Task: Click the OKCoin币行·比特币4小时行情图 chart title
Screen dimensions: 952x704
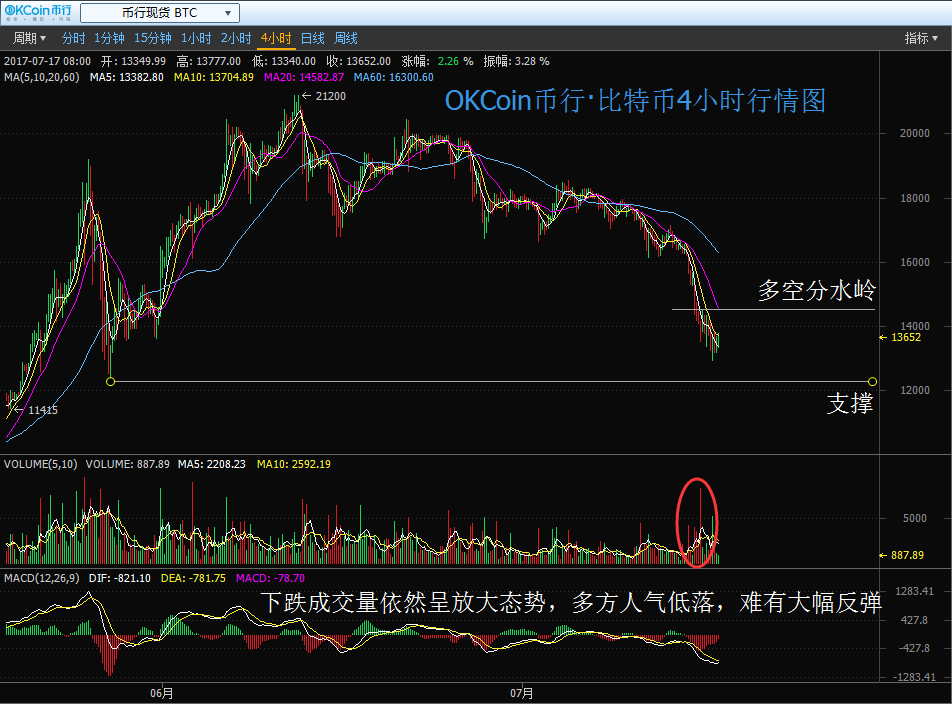Action: [x=635, y=101]
